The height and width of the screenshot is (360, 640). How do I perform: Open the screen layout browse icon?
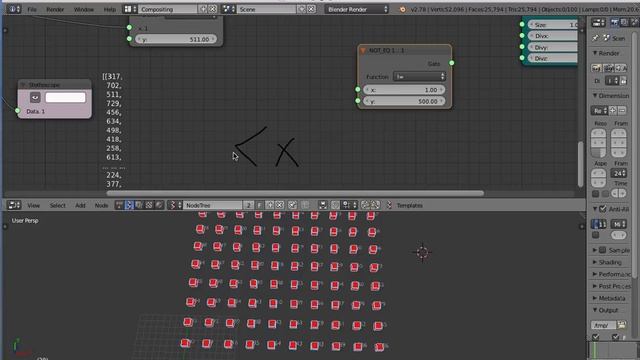130,9
